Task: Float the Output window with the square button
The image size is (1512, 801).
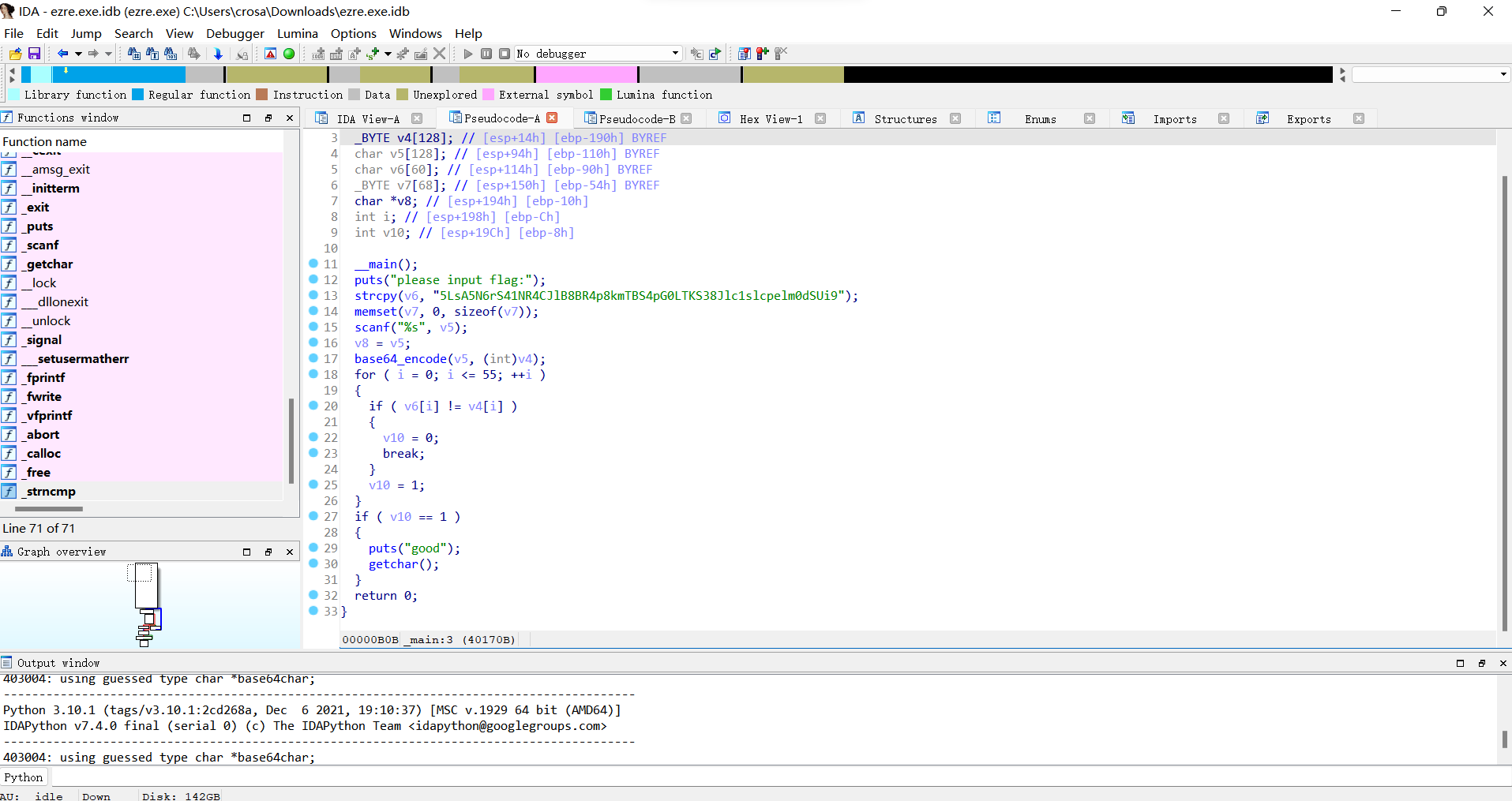Action: pyautogui.click(x=1460, y=663)
